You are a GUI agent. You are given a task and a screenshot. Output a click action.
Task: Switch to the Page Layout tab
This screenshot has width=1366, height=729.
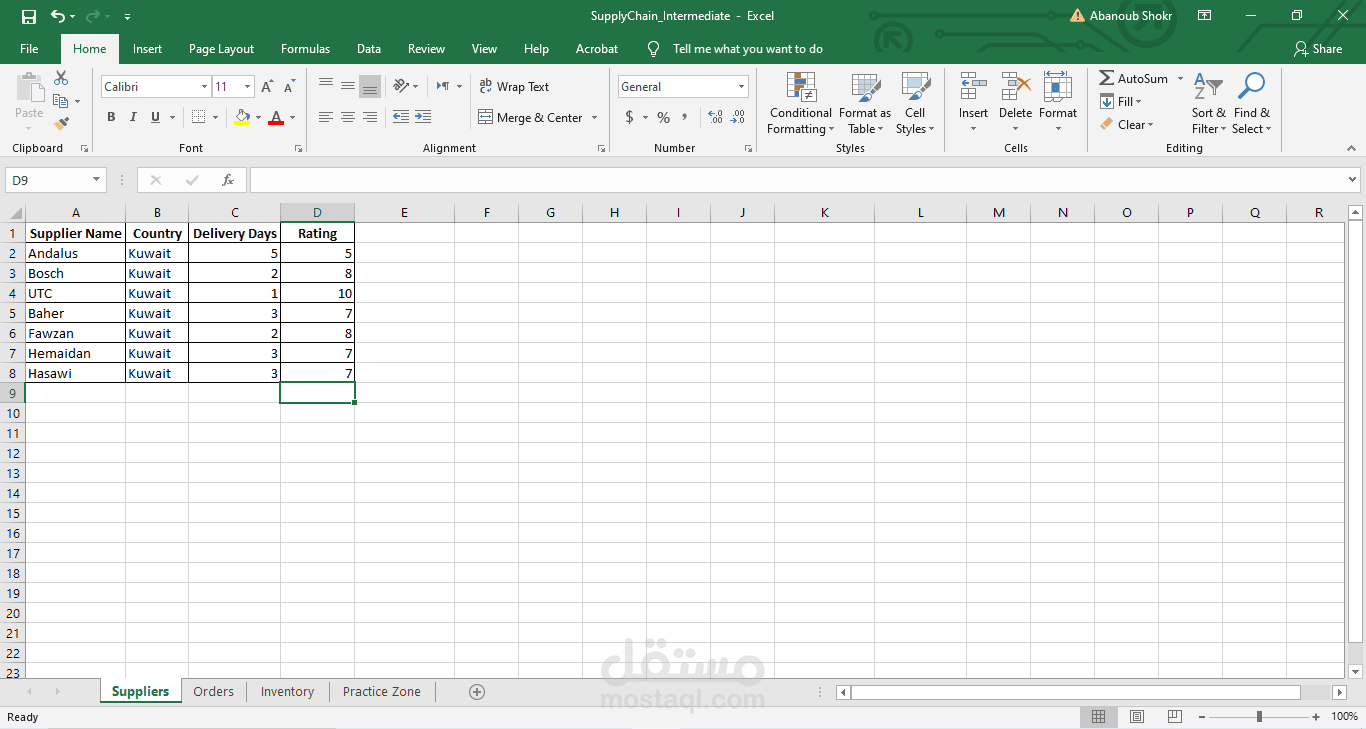[x=221, y=49]
